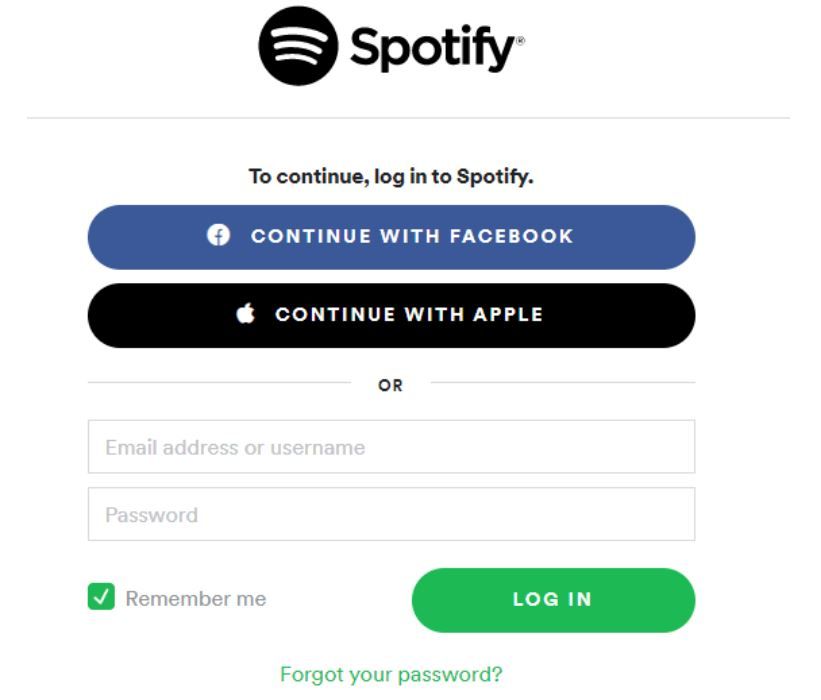Viewport: 821px width, 700px height.
Task: Continue with Apple login
Action: pos(391,315)
